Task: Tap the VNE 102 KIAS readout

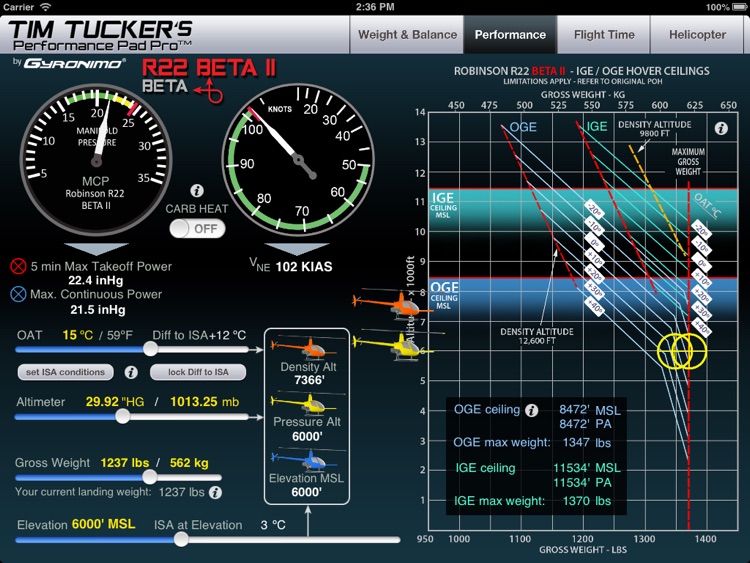Action: [291, 266]
